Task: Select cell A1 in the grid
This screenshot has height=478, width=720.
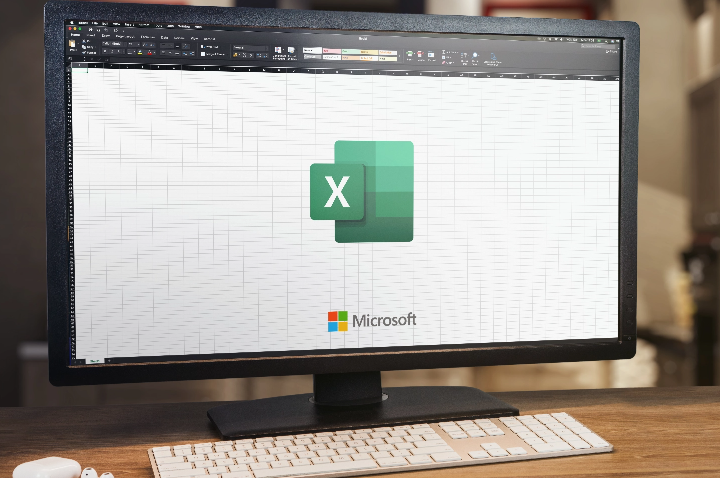Action: [x=79, y=70]
